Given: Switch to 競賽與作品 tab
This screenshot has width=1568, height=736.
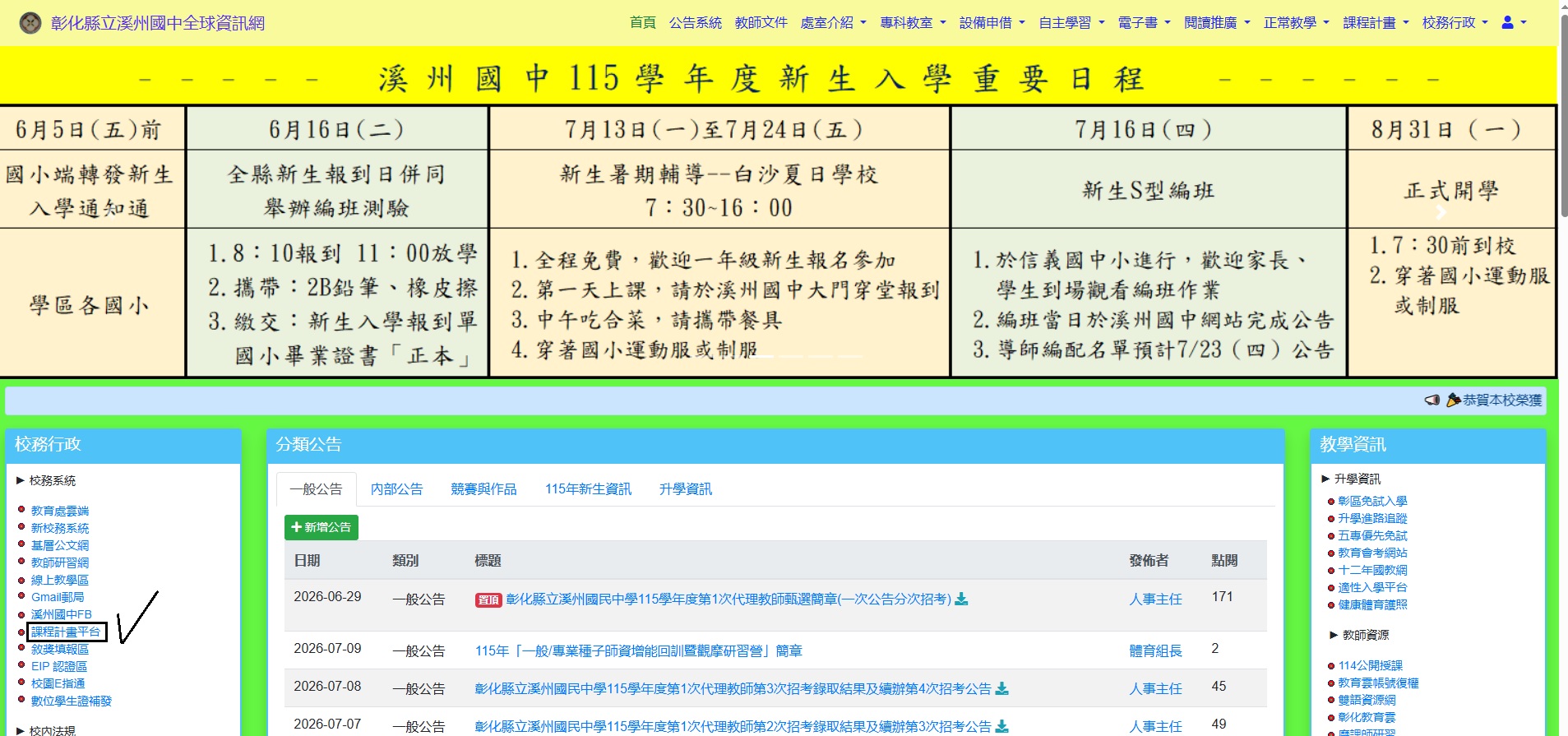Looking at the screenshot, I should (x=483, y=489).
